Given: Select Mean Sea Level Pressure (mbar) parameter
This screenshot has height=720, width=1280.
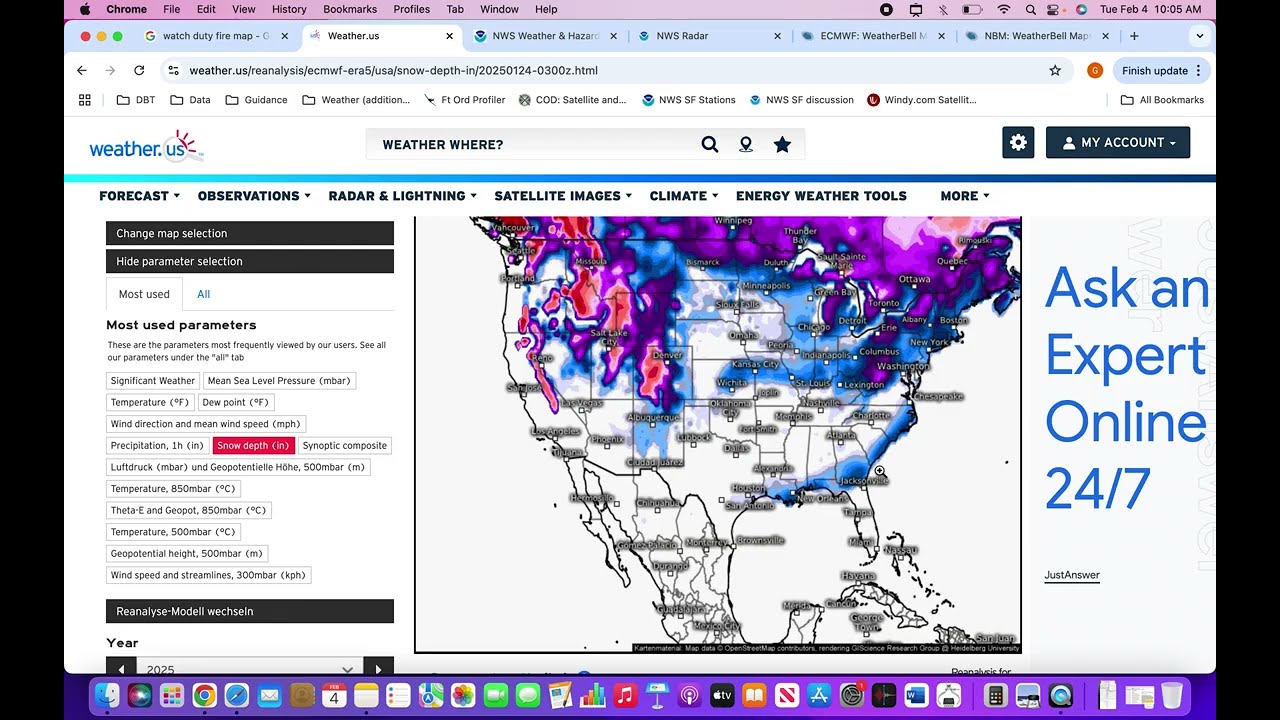Looking at the screenshot, I should click(x=279, y=381).
